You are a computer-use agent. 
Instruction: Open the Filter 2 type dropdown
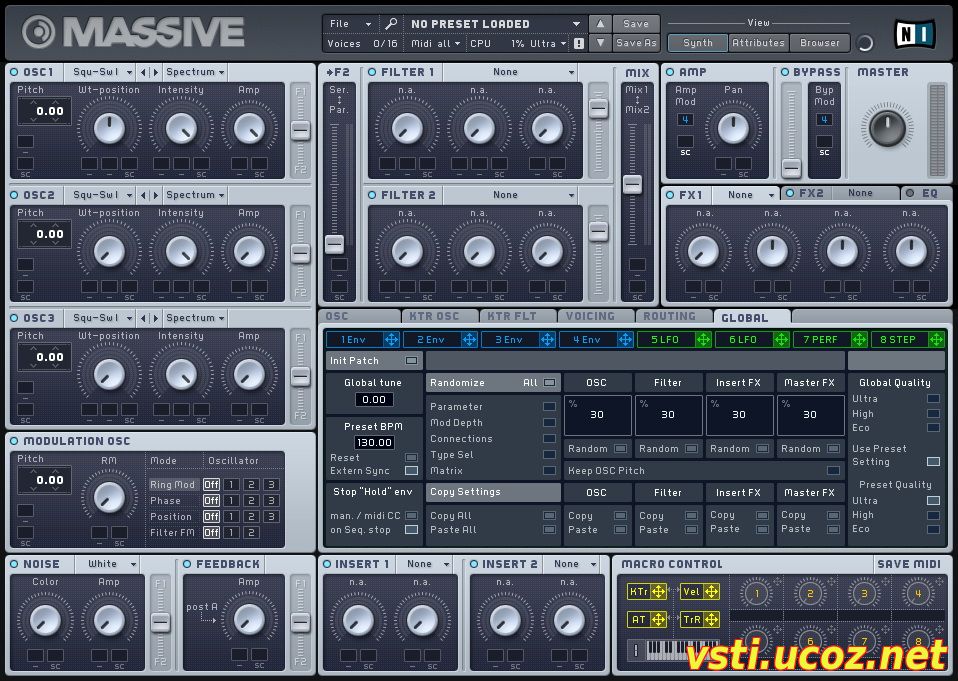pos(510,195)
